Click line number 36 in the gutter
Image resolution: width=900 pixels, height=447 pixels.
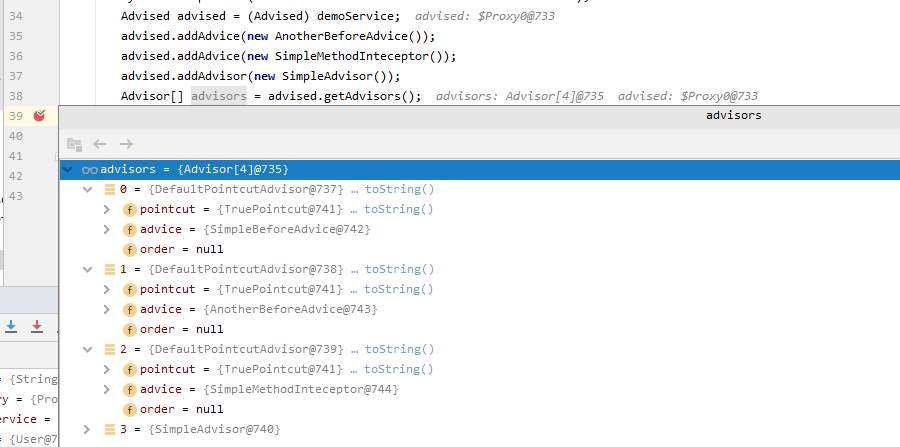click(15, 56)
